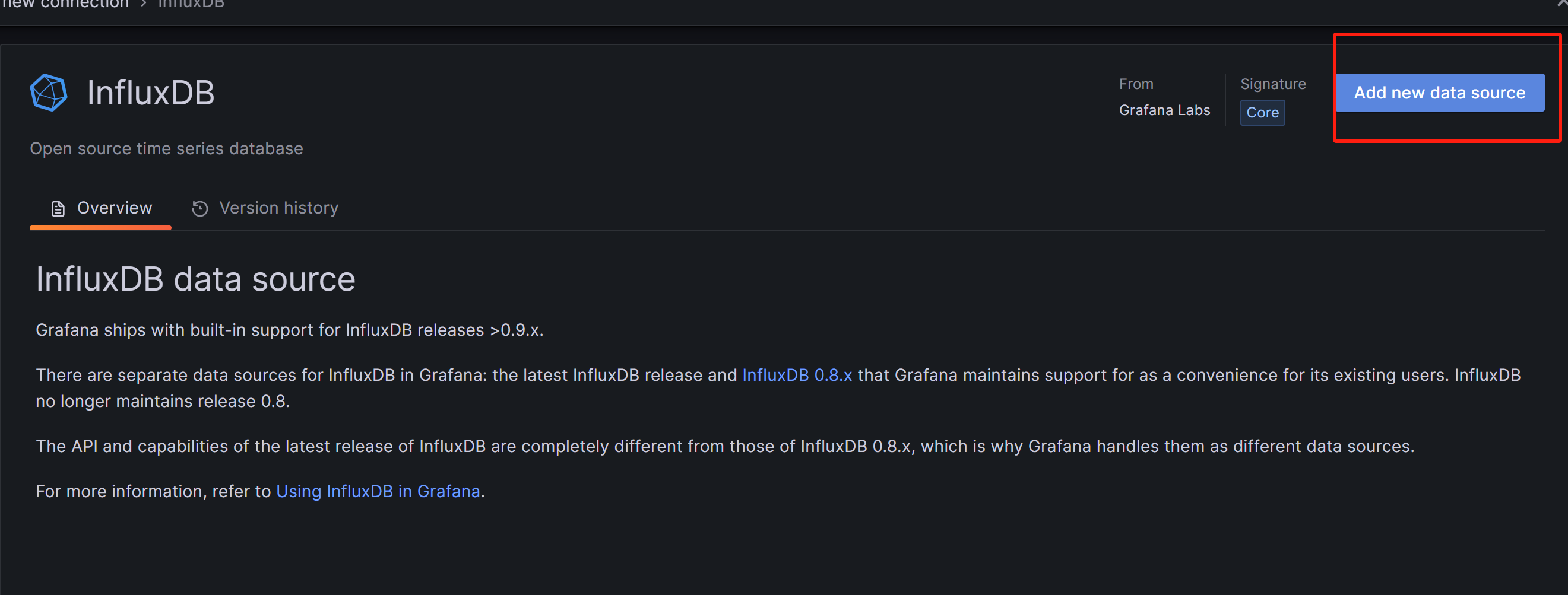Click the paragraph about API and capabilities

[x=724, y=446]
